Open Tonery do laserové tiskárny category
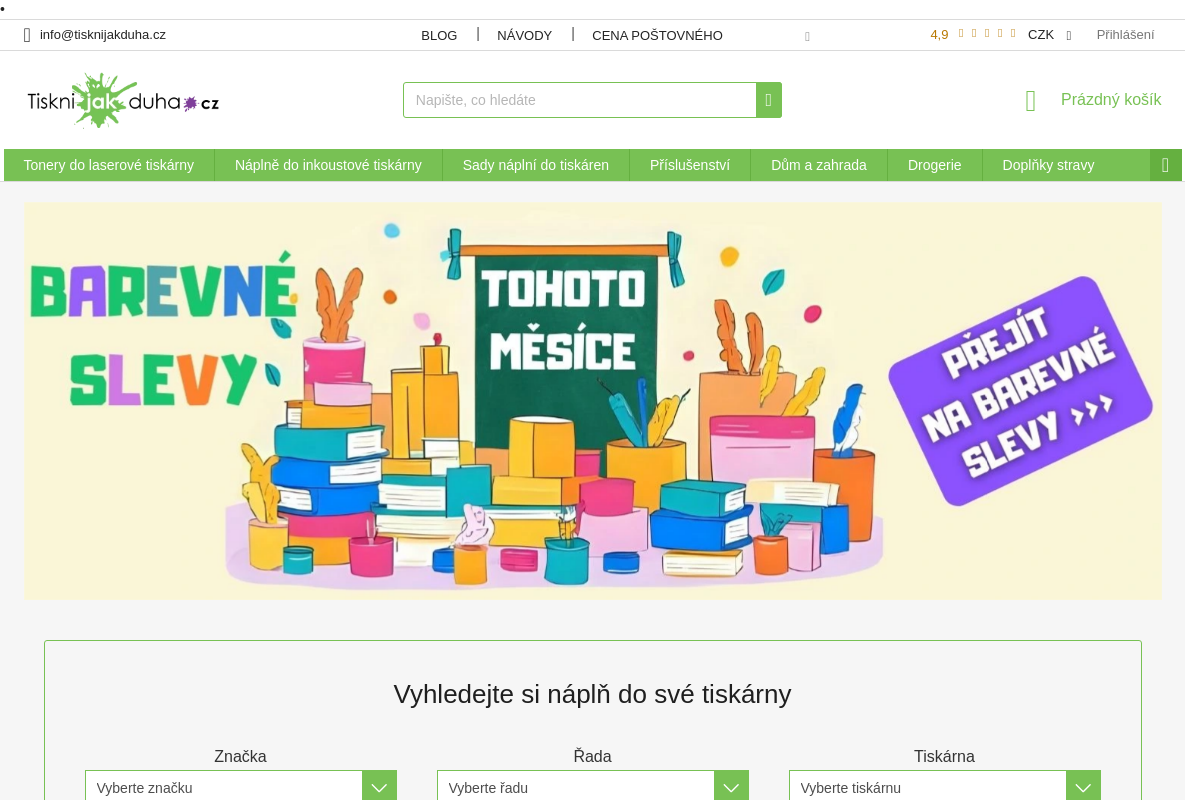 [x=109, y=165]
